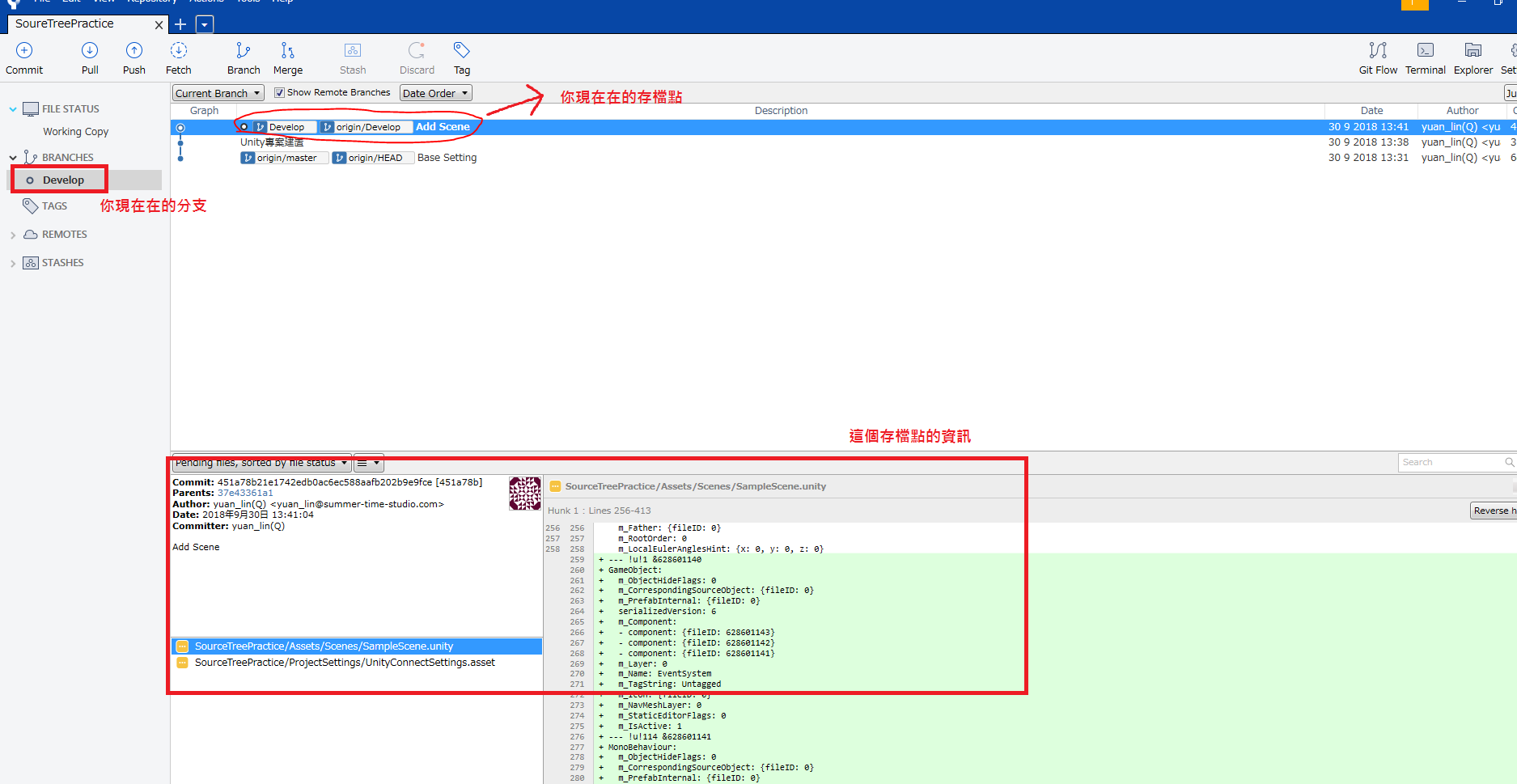Screen dimensions: 1517x784
Task: Open the Branch tool
Action: click(244, 58)
